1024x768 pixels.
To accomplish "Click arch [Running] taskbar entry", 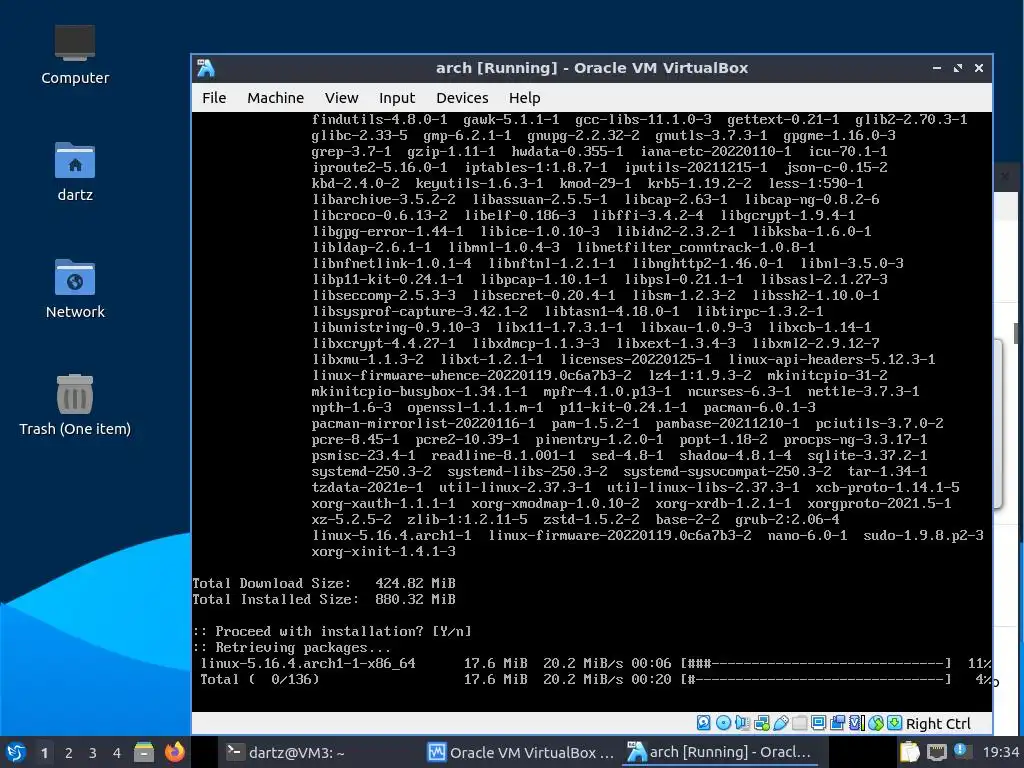I will 720,752.
